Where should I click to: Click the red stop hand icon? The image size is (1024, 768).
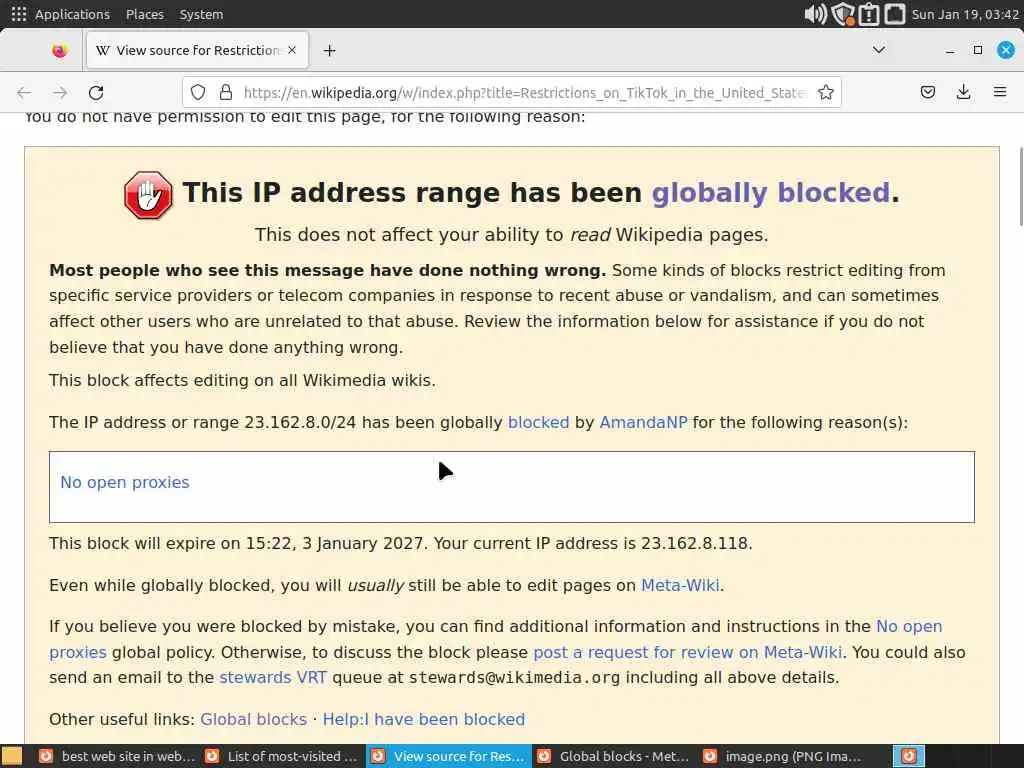pyautogui.click(x=148, y=195)
